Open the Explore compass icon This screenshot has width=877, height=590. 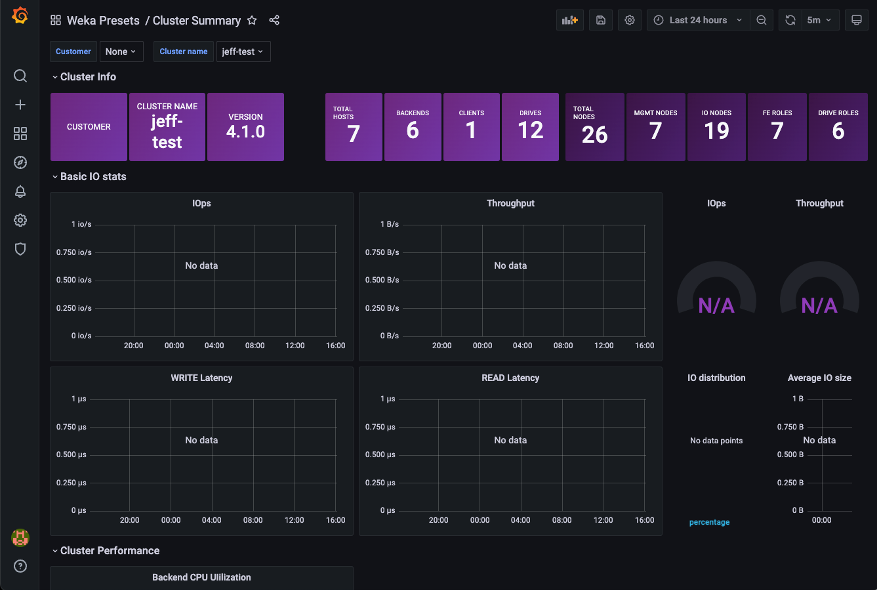point(20,163)
